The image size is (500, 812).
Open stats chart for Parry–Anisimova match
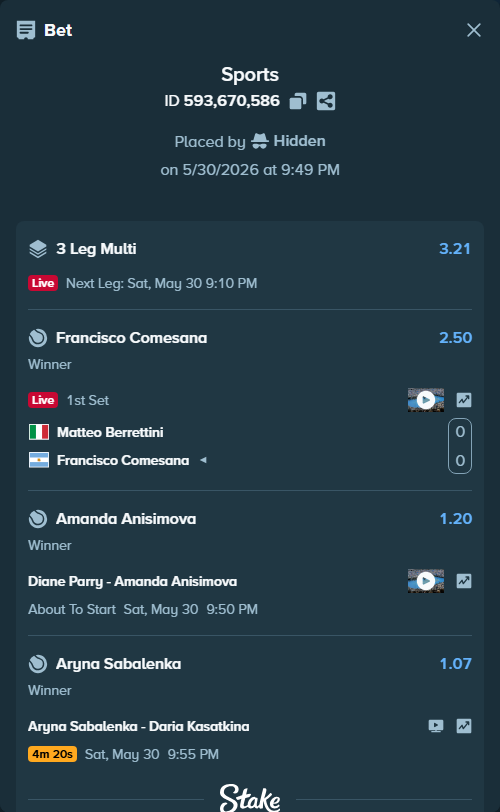point(464,581)
